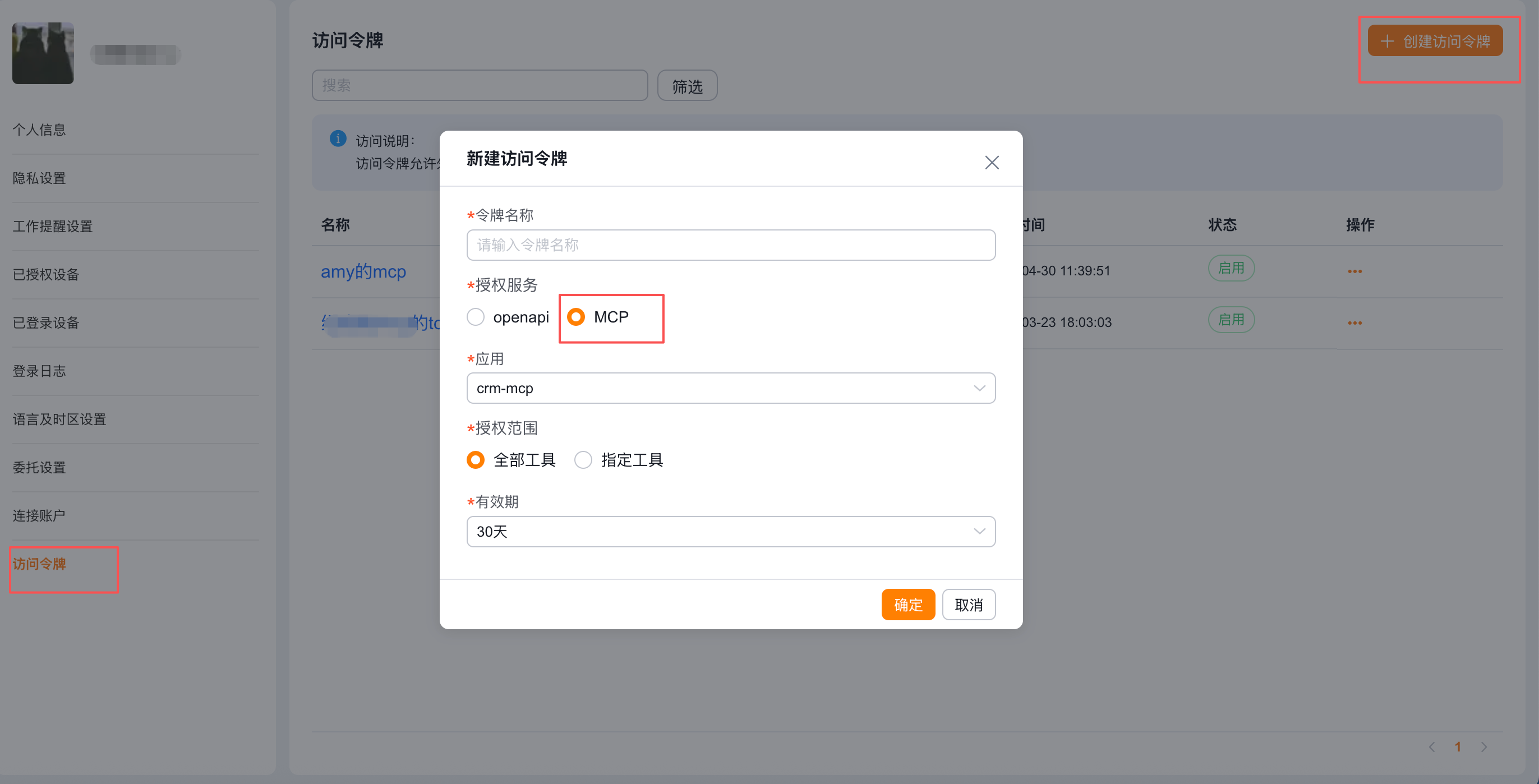The image size is (1539, 784).
Task: Click the user avatar photo
Action: coord(43,53)
